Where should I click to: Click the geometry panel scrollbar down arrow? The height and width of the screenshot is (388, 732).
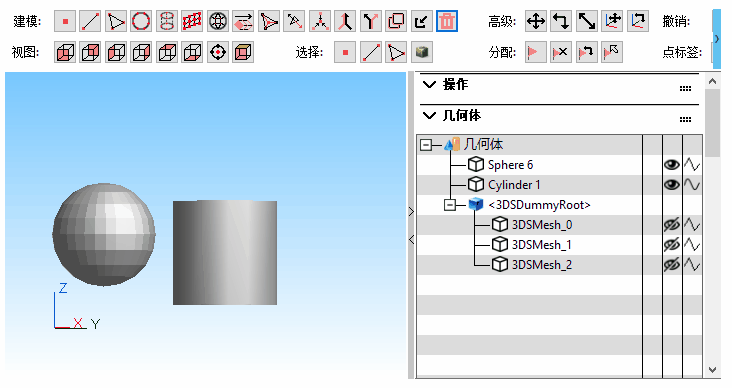pos(712,370)
